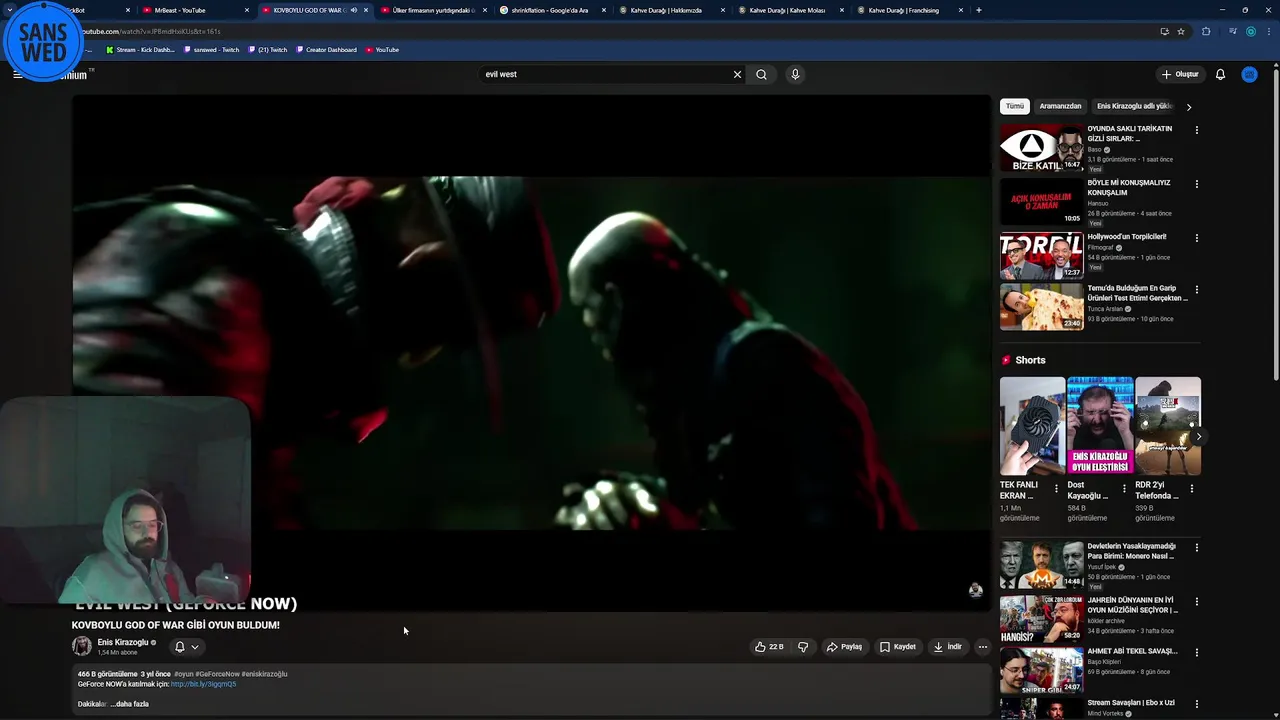
Task: Click the Kaydet save button
Action: tap(898, 647)
